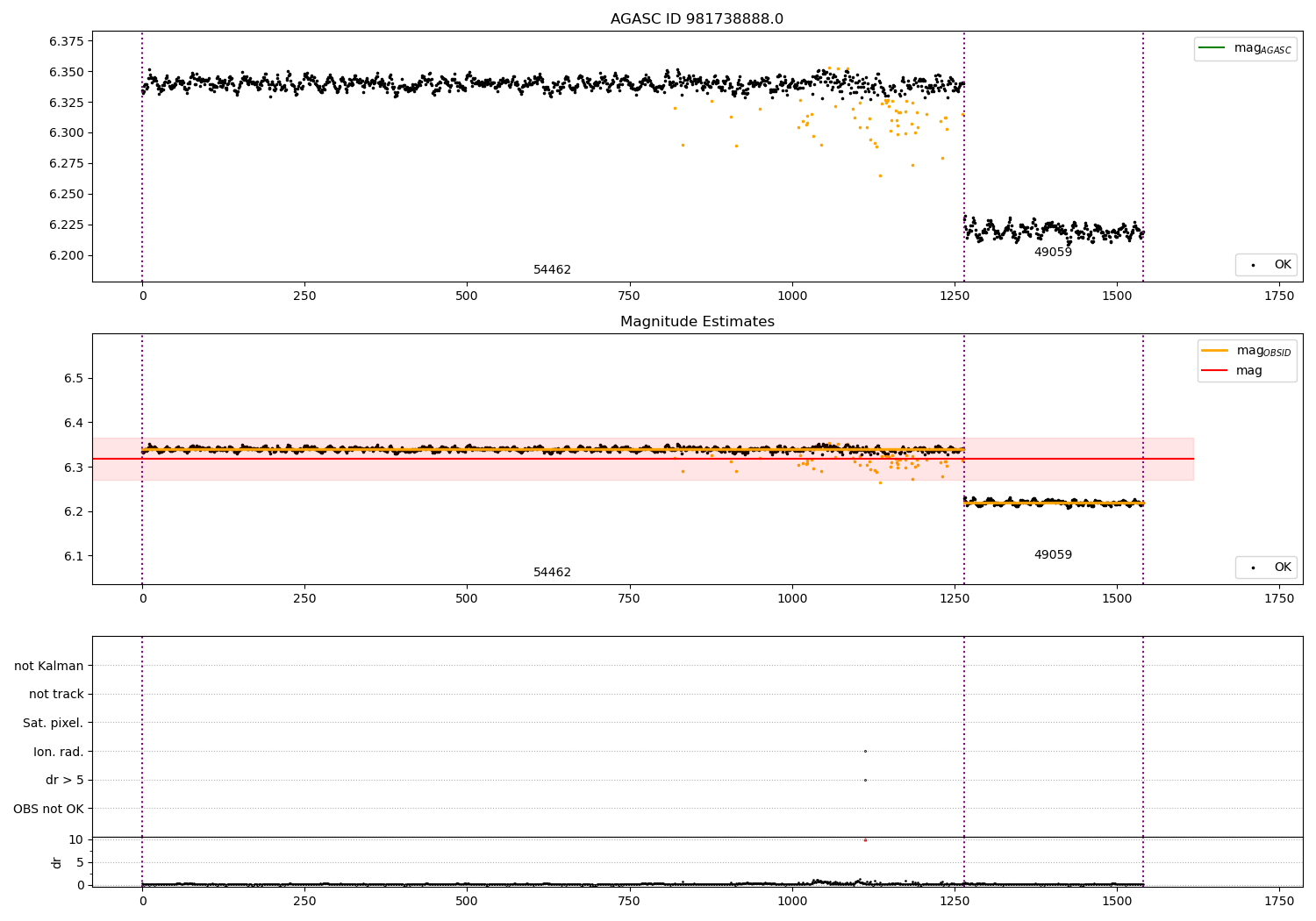The width and height of the screenshot is (1316, 921).
Task: Click the 'OK' legend in the top plot
Action: tap(1266, 264)
